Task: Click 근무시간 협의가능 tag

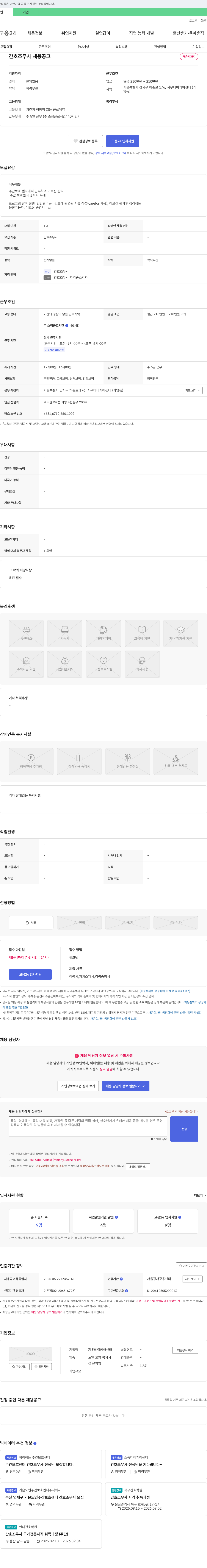Action: [x=54, y=350]
